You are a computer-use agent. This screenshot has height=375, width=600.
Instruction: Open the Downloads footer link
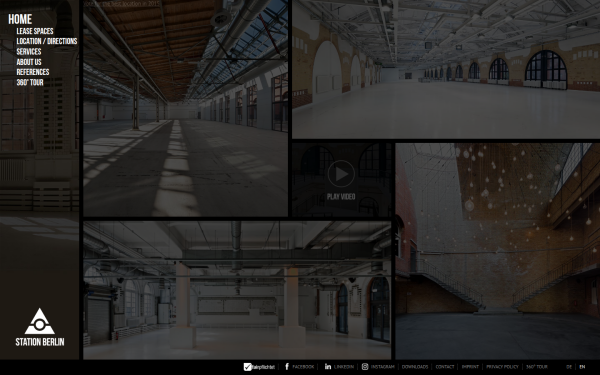[415, 367]
